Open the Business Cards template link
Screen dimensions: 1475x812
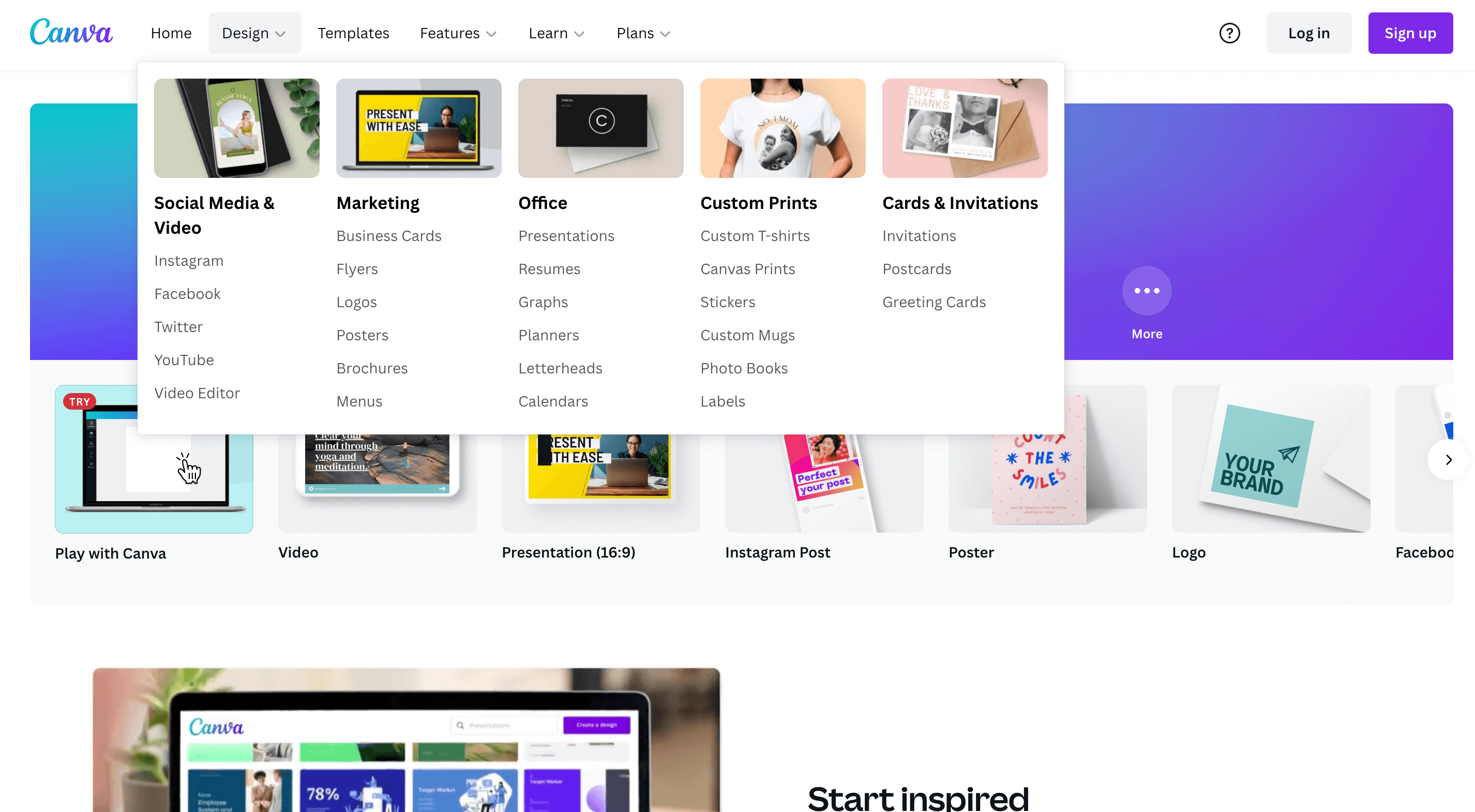pos(389,235)
